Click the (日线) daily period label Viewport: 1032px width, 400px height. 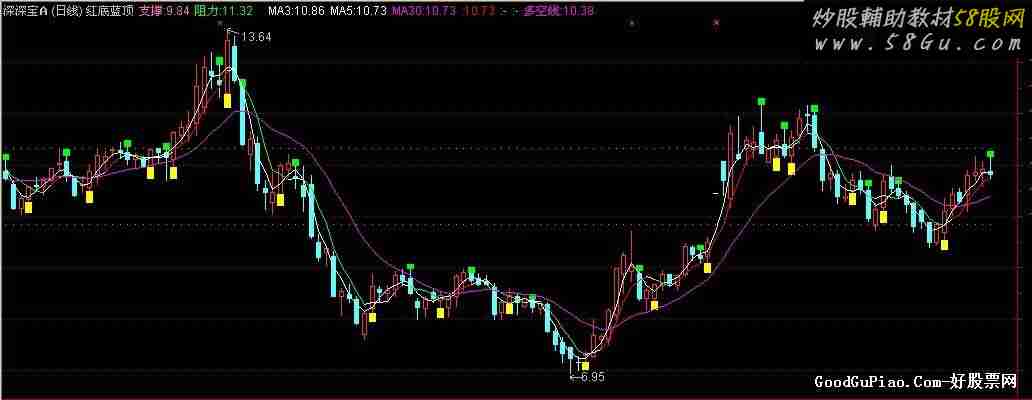[64, 12]
